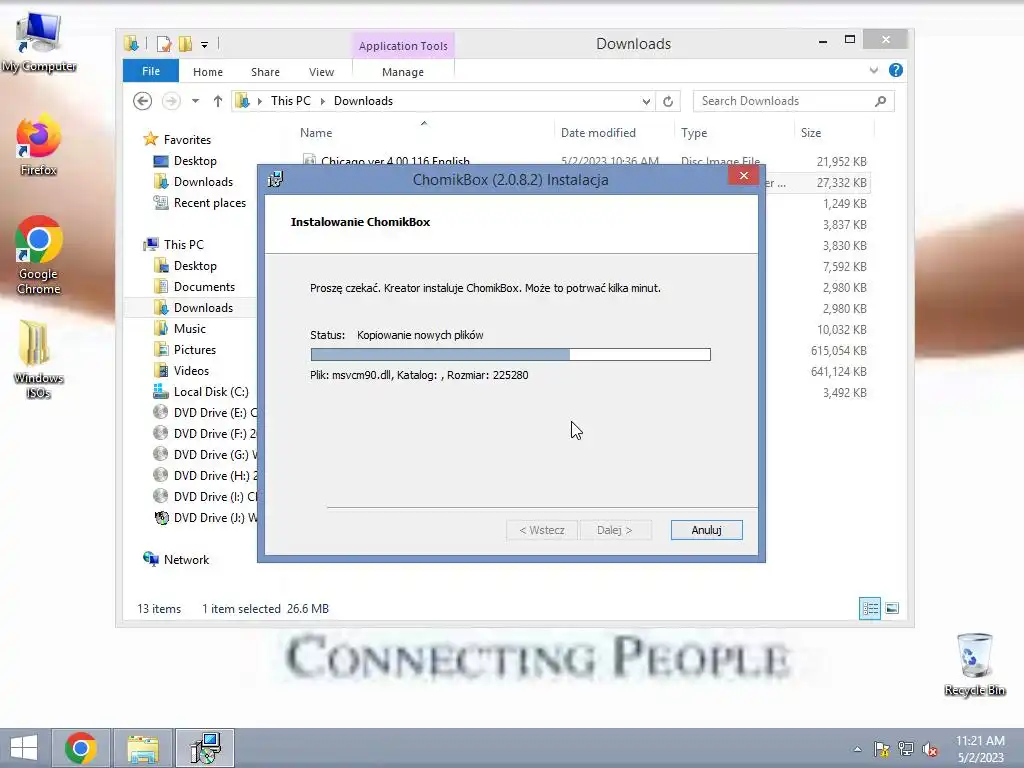This screenshot has height=768, width=1024.
Task: Select Network in the navigation pane
Action: [186, 560]
